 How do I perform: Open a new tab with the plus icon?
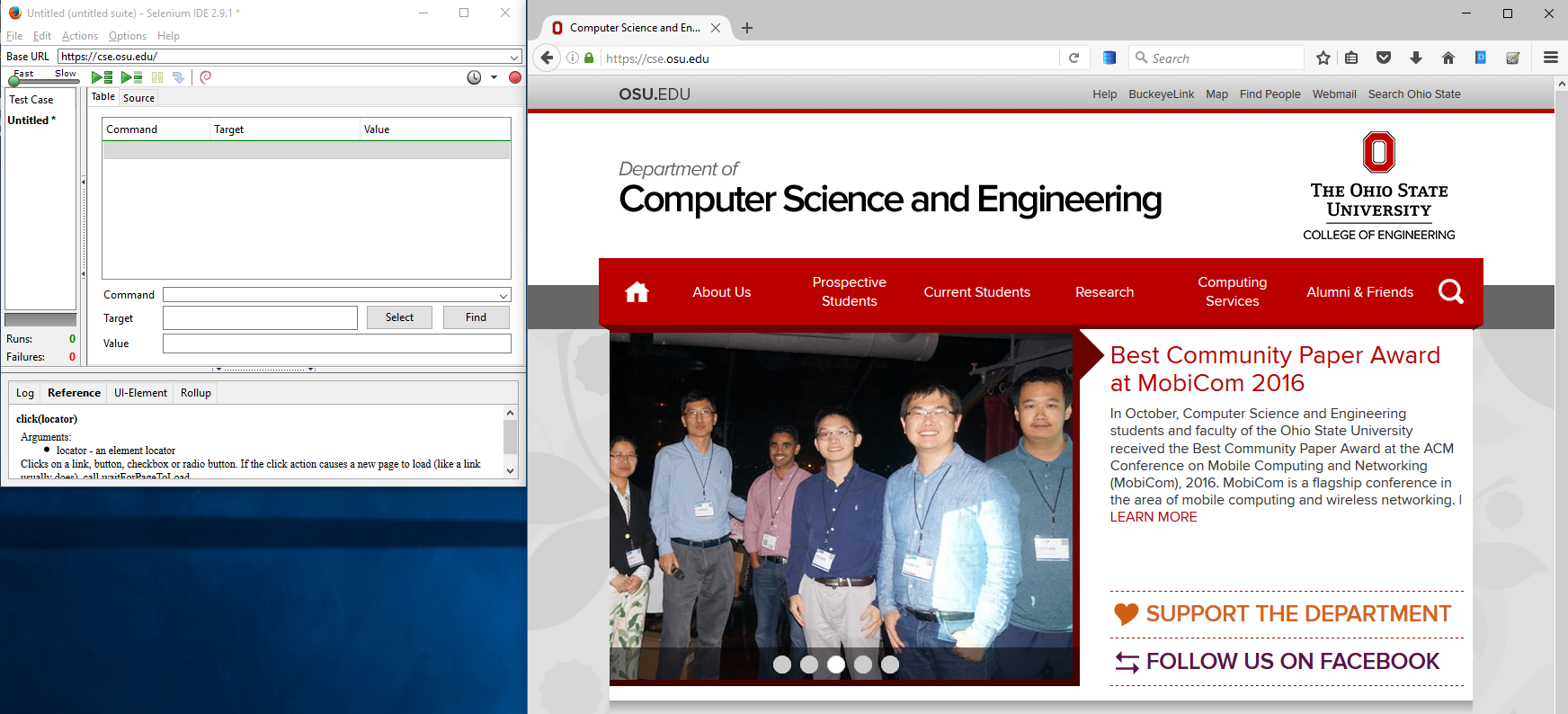(747, 28)
